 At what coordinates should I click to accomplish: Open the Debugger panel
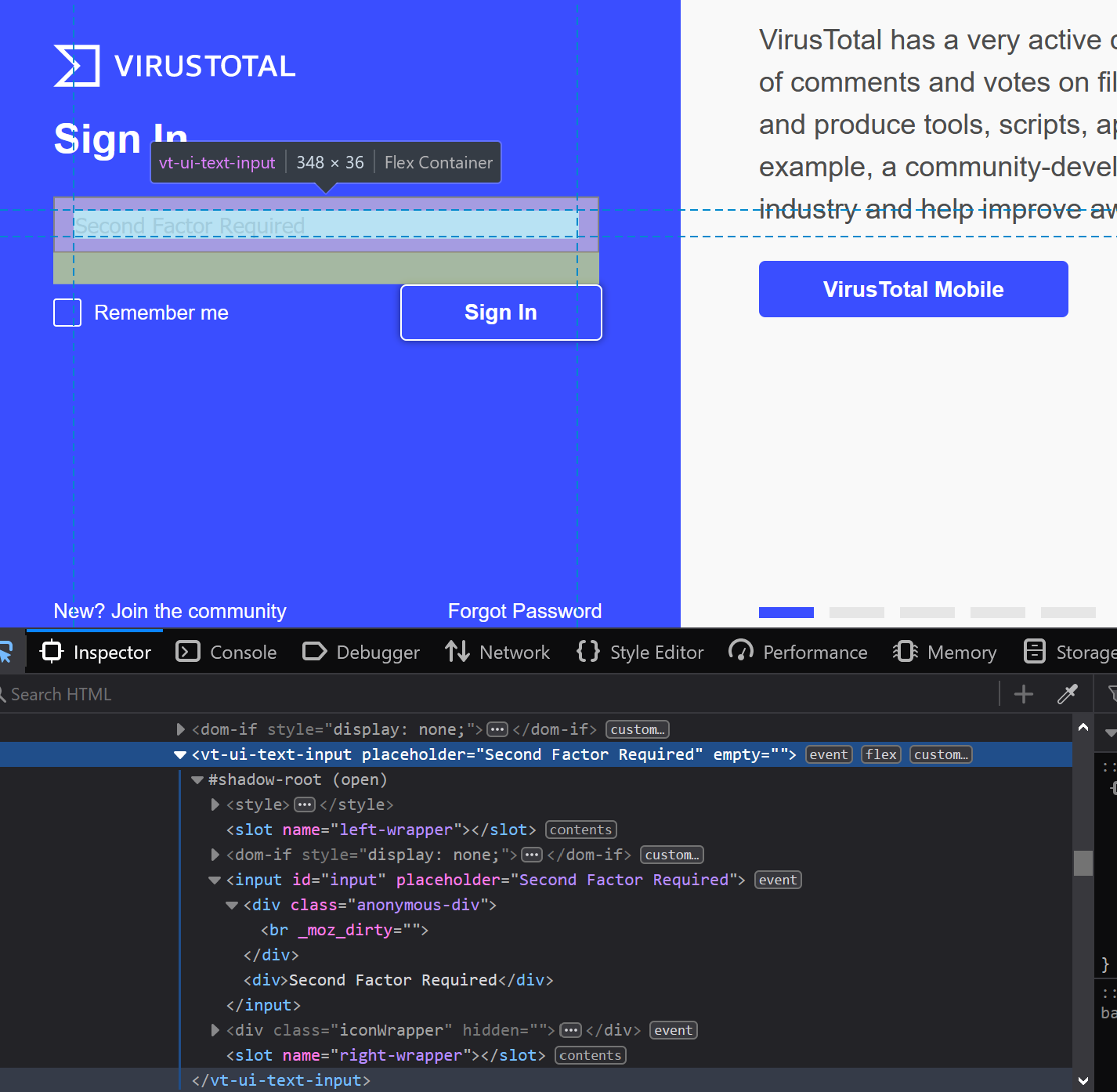pyautogui.click(x=360, y=652)
